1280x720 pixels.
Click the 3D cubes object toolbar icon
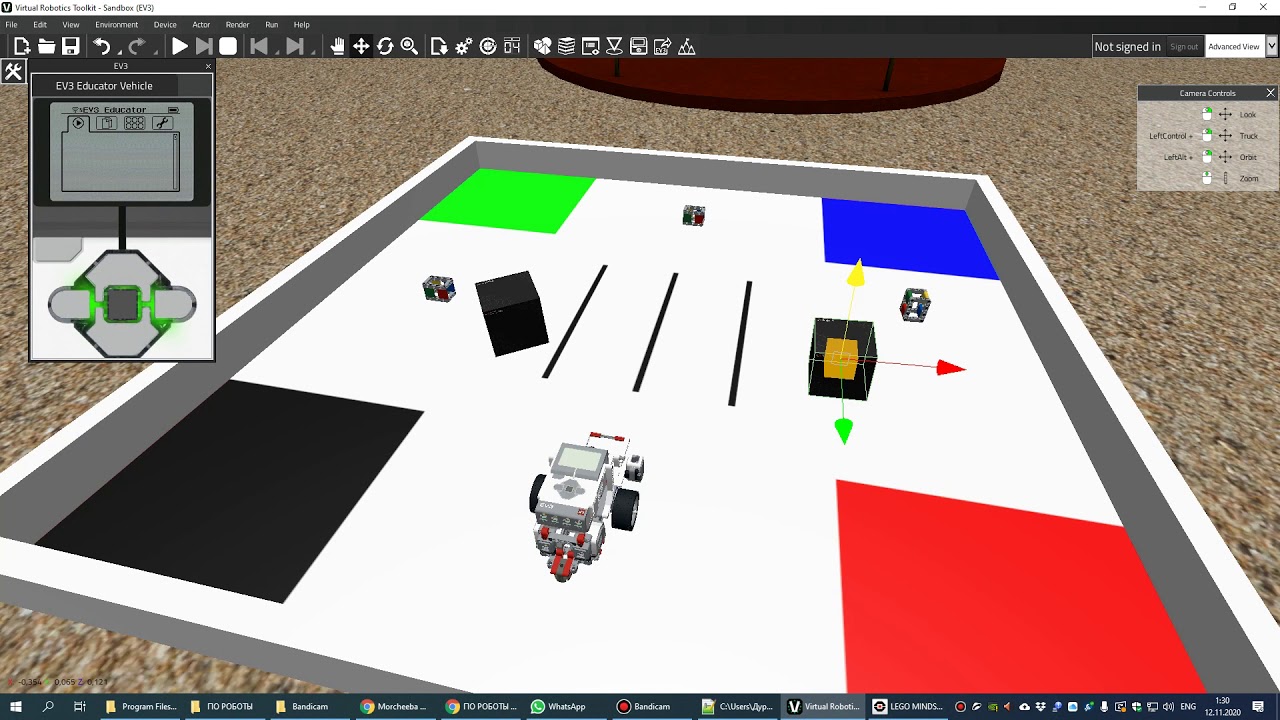tap(542, 46)
